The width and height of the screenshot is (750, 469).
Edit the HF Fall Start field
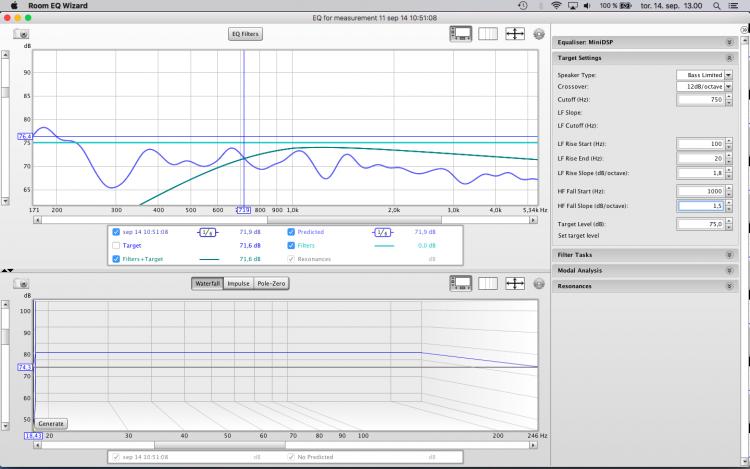tap(701, 191)
